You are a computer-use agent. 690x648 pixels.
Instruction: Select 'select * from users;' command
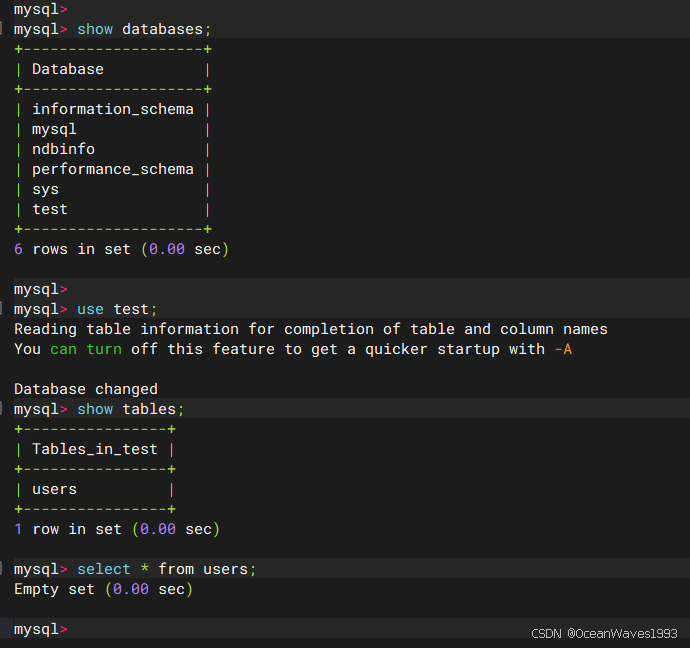(x=167, y=569)
